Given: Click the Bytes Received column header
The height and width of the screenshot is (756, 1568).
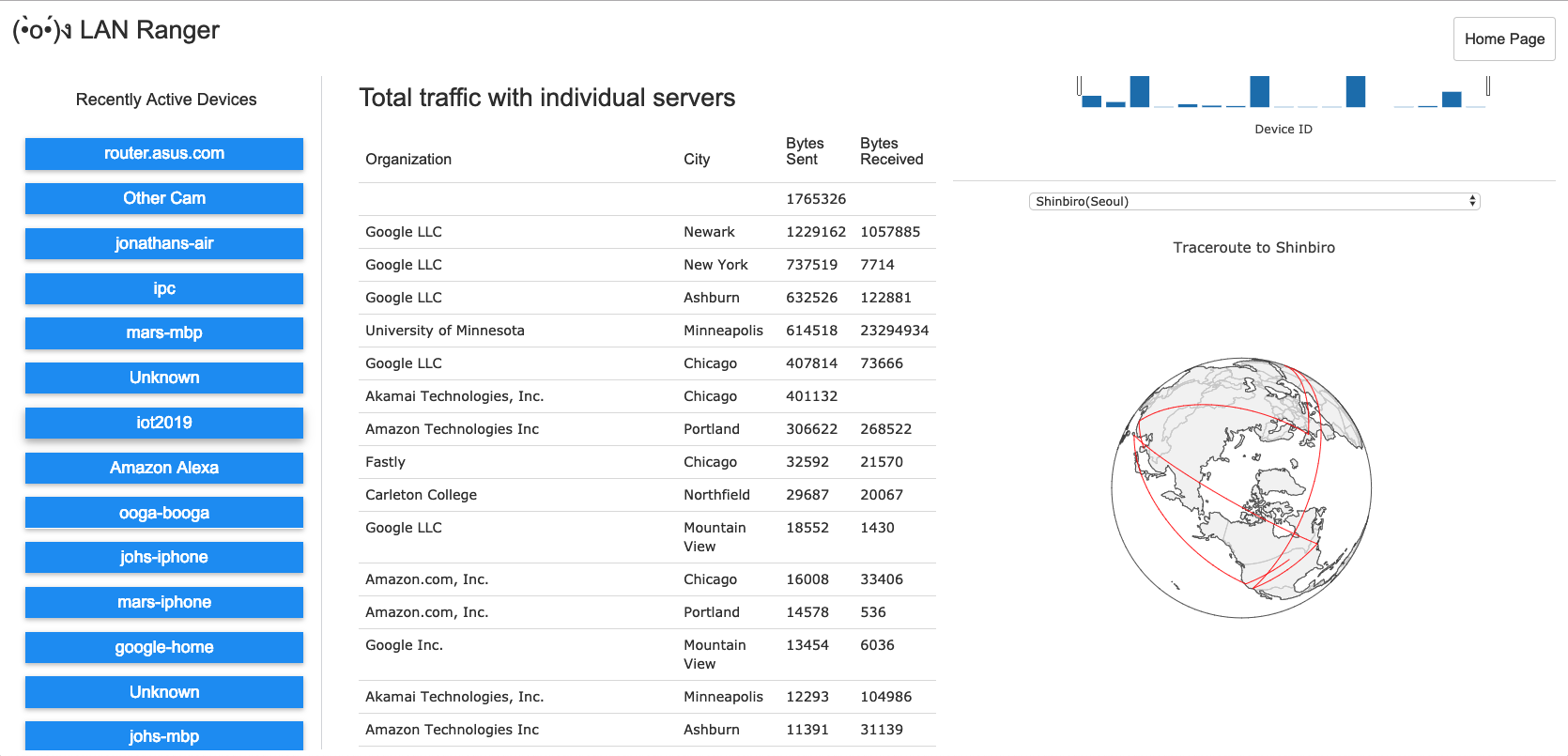Looking at the screenshot, I should pyautogui.click(x=891, y=151).
